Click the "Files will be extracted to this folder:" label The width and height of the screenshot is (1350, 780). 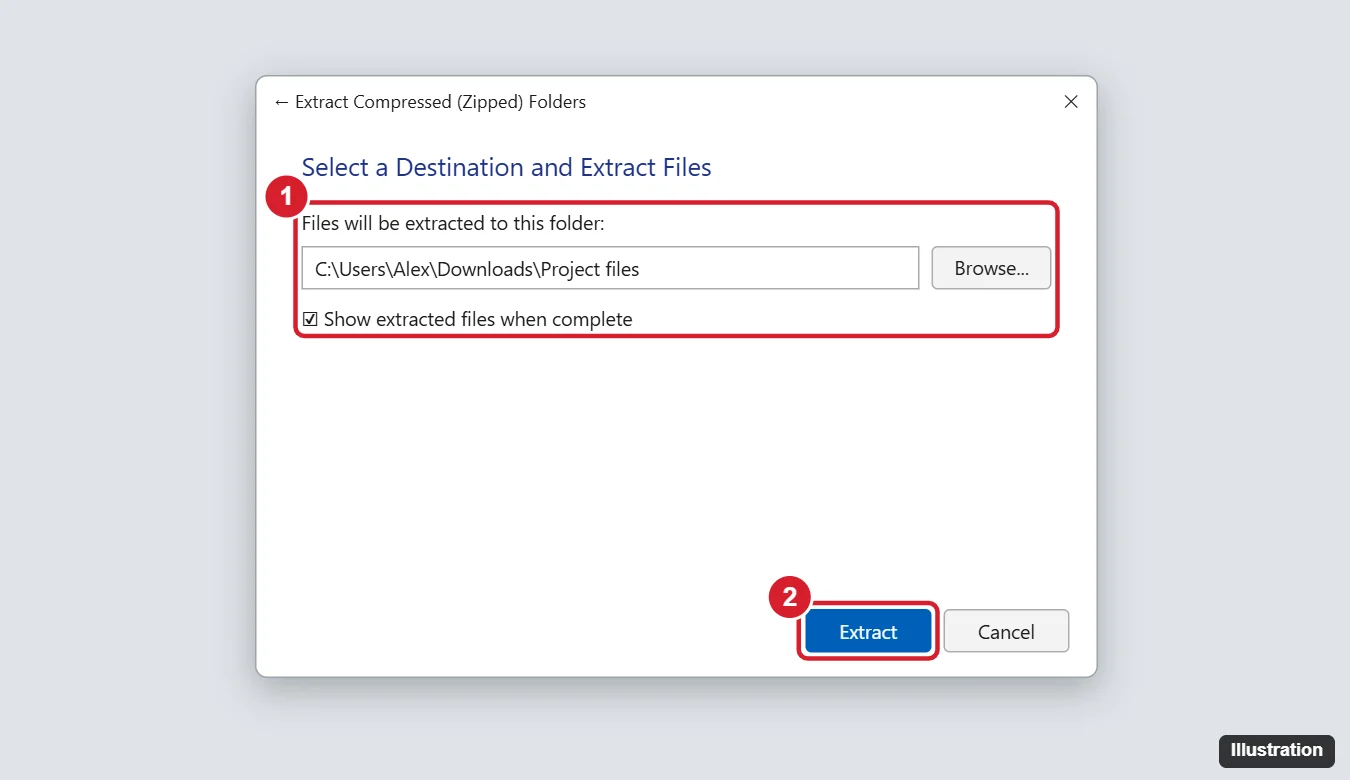pos(453,223)
